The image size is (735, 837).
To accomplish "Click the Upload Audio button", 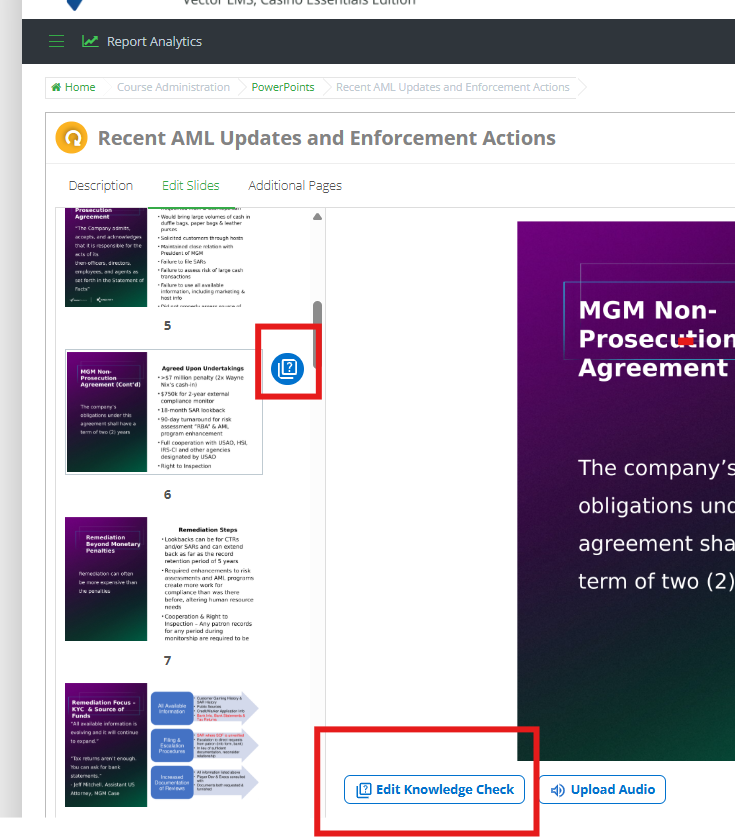I will click(x=602, y=789).
